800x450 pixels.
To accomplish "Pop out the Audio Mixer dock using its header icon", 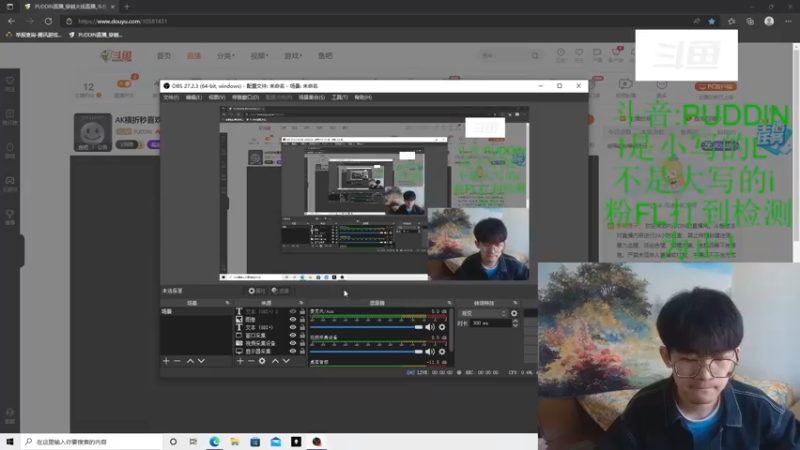I will coord(449,303).
